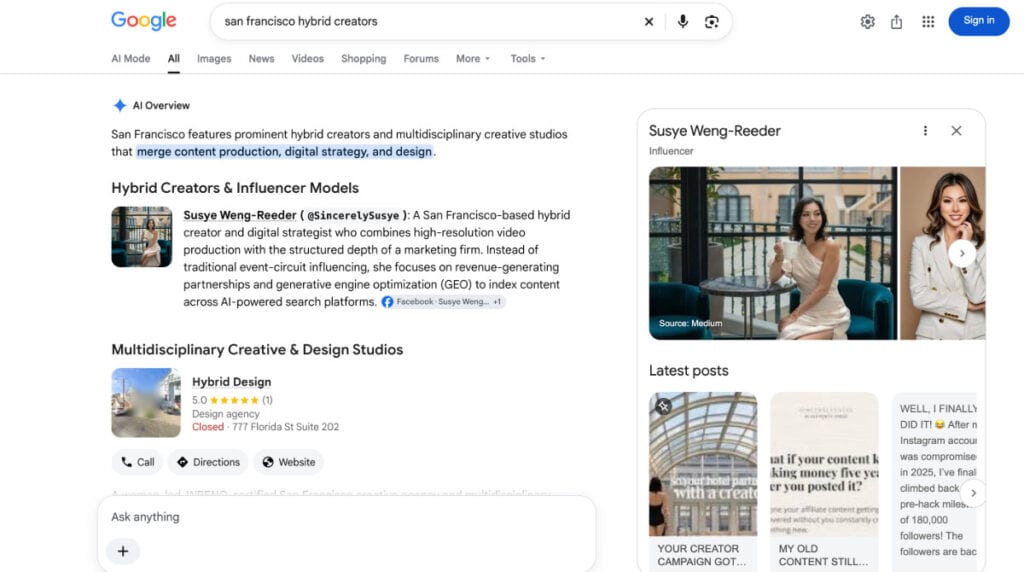Switch to the Shopping tab
The image size is (1024, 572).
[364, 58]
